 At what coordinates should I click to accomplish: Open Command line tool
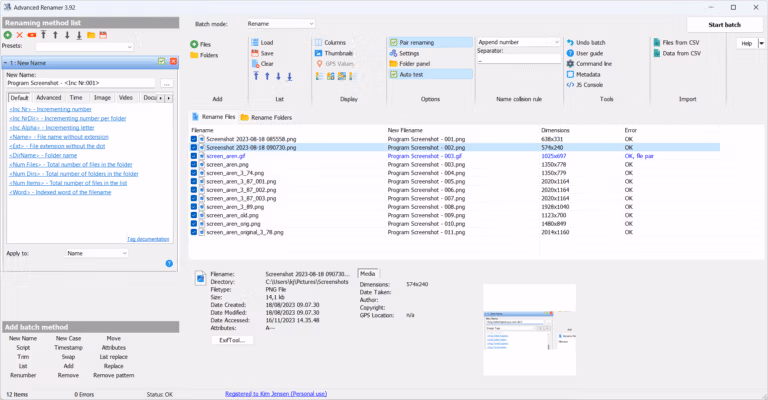coord(589,64)
